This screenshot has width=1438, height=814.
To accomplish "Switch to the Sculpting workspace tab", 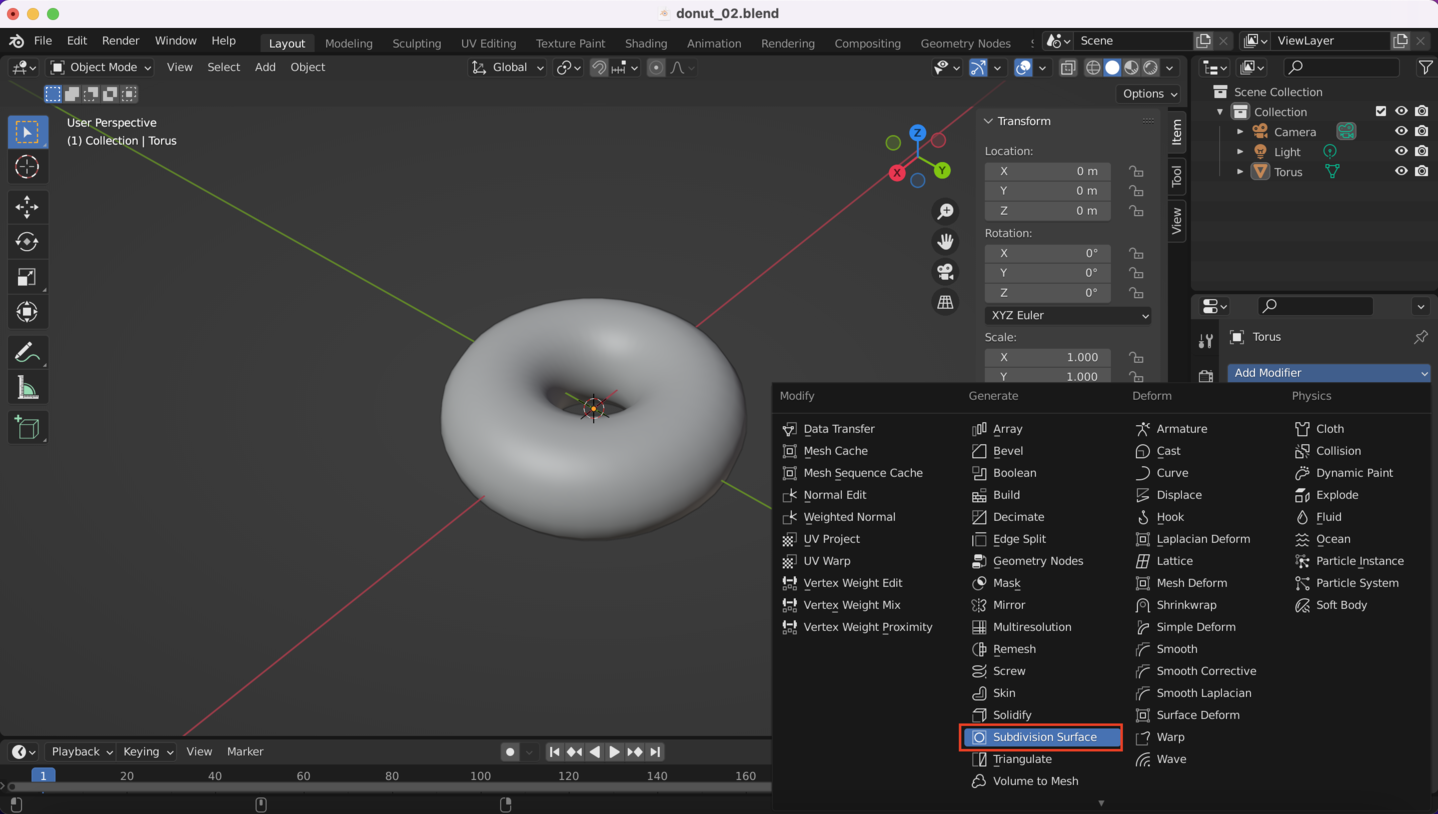I will 416,43.
